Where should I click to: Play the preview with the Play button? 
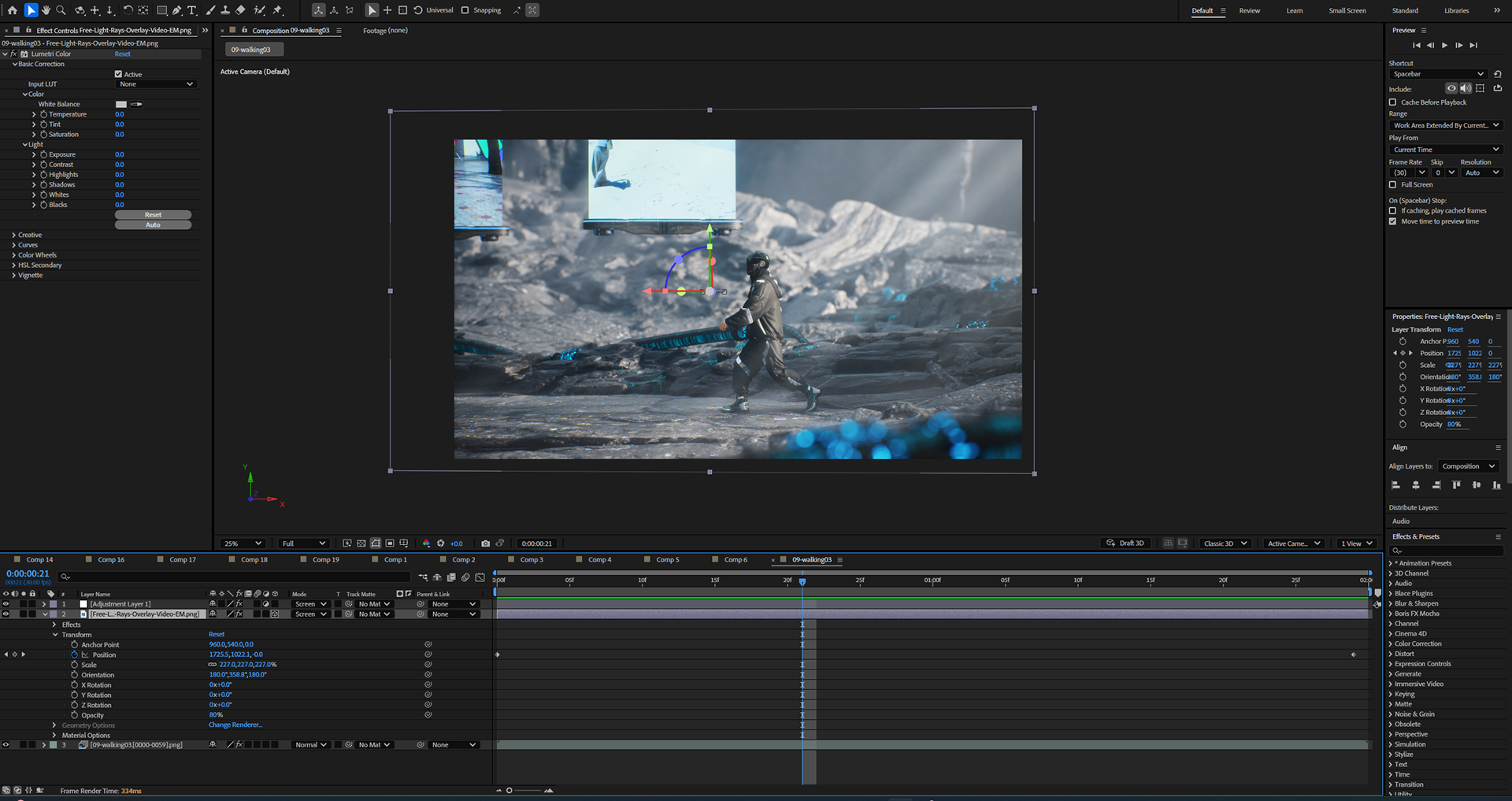click(x=1444, y=45)
